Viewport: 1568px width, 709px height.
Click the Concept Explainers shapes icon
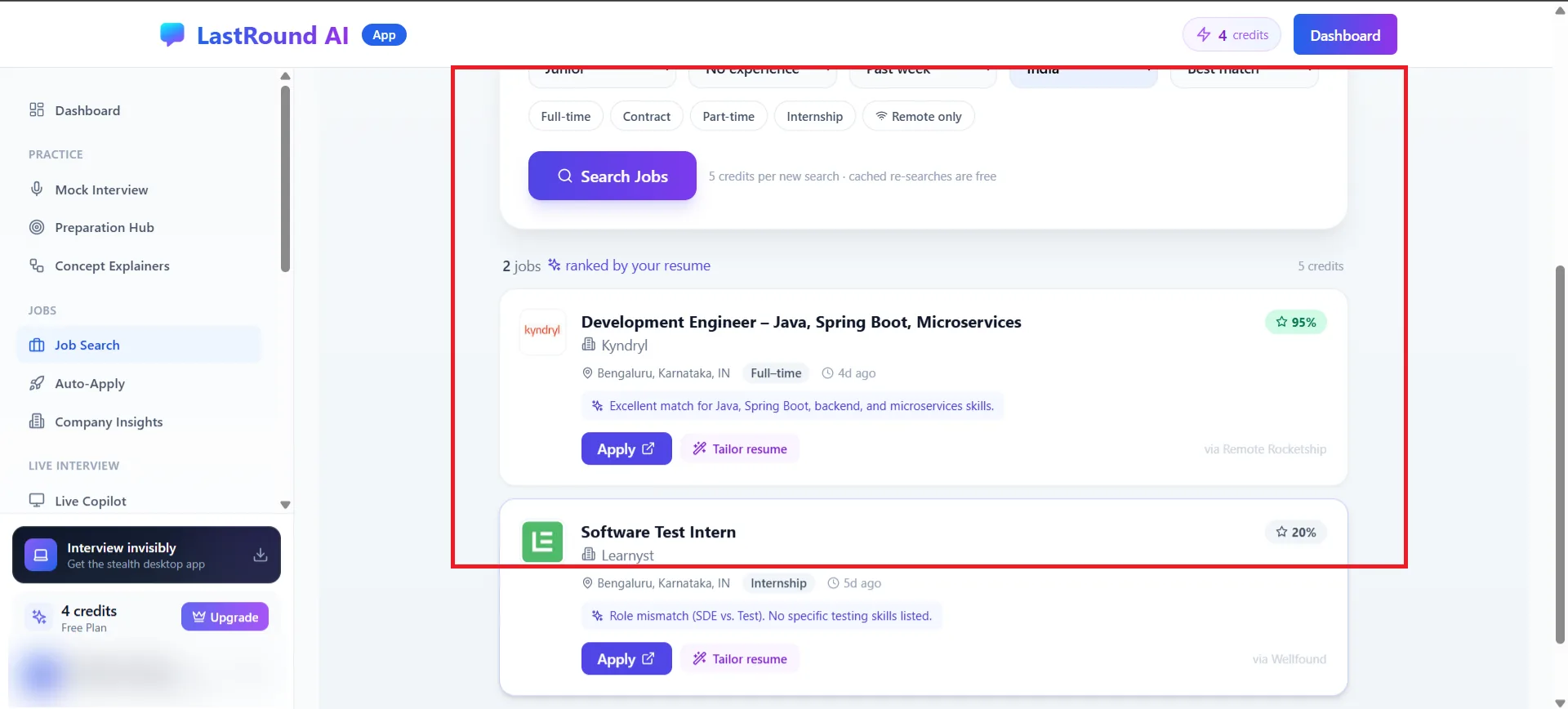tap(37, 265)
